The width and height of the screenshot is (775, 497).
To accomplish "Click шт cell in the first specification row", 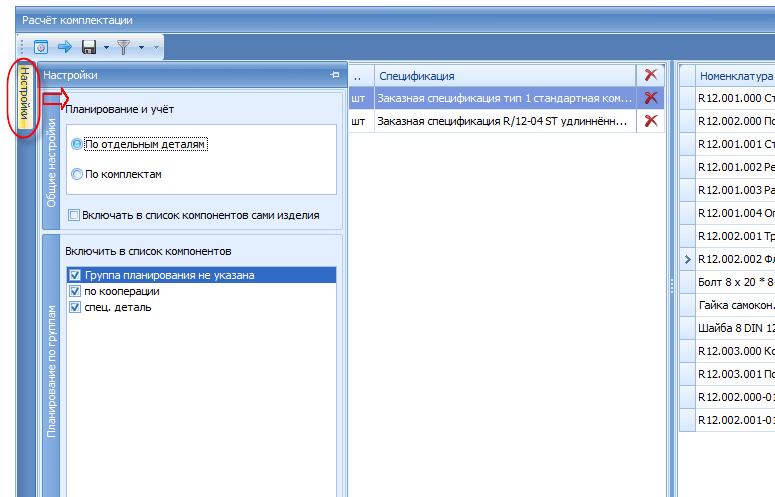I will pyautogui.click(x=361, y=98).
